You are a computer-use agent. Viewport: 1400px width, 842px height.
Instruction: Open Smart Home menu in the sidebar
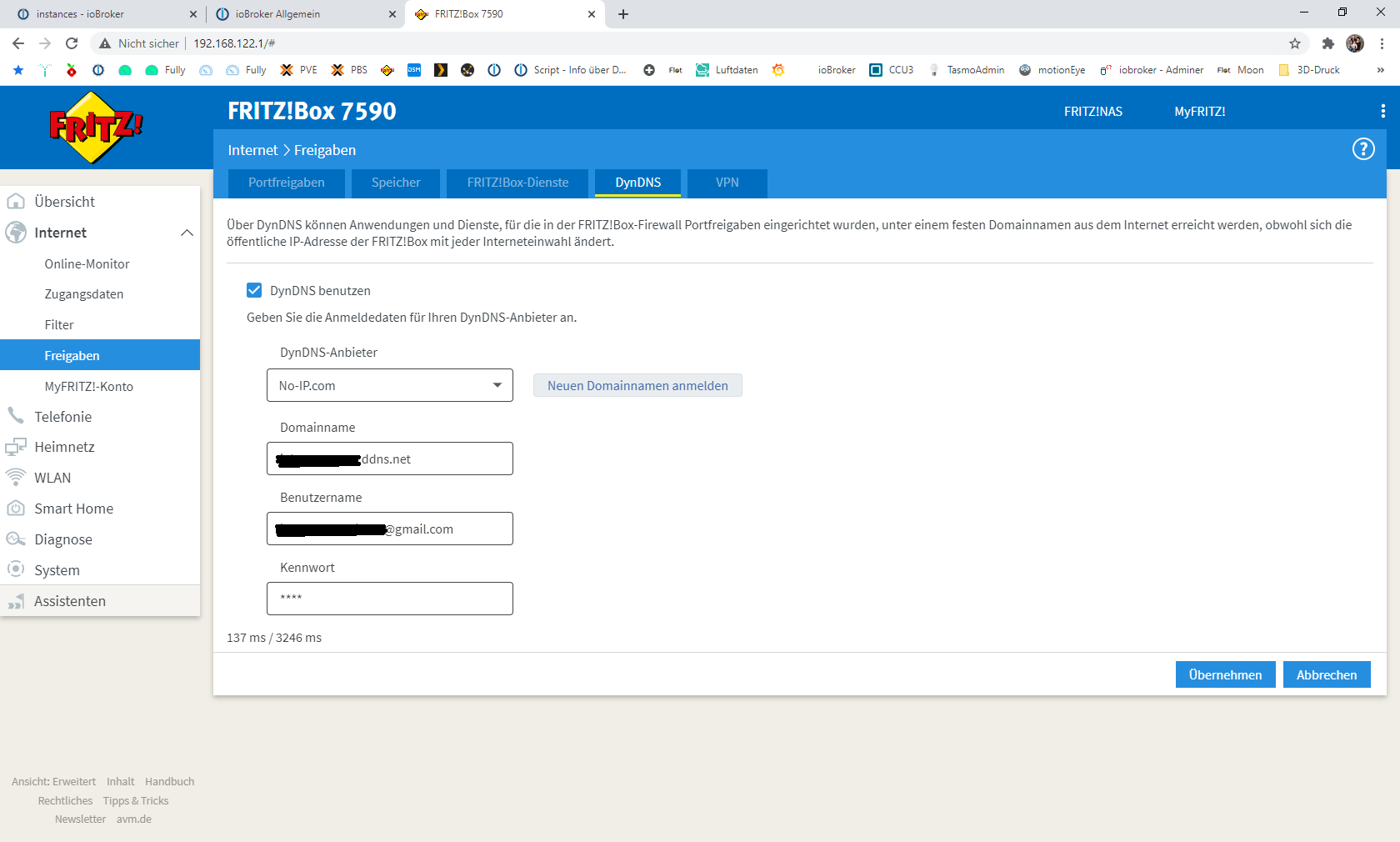[x=100, y=509]
